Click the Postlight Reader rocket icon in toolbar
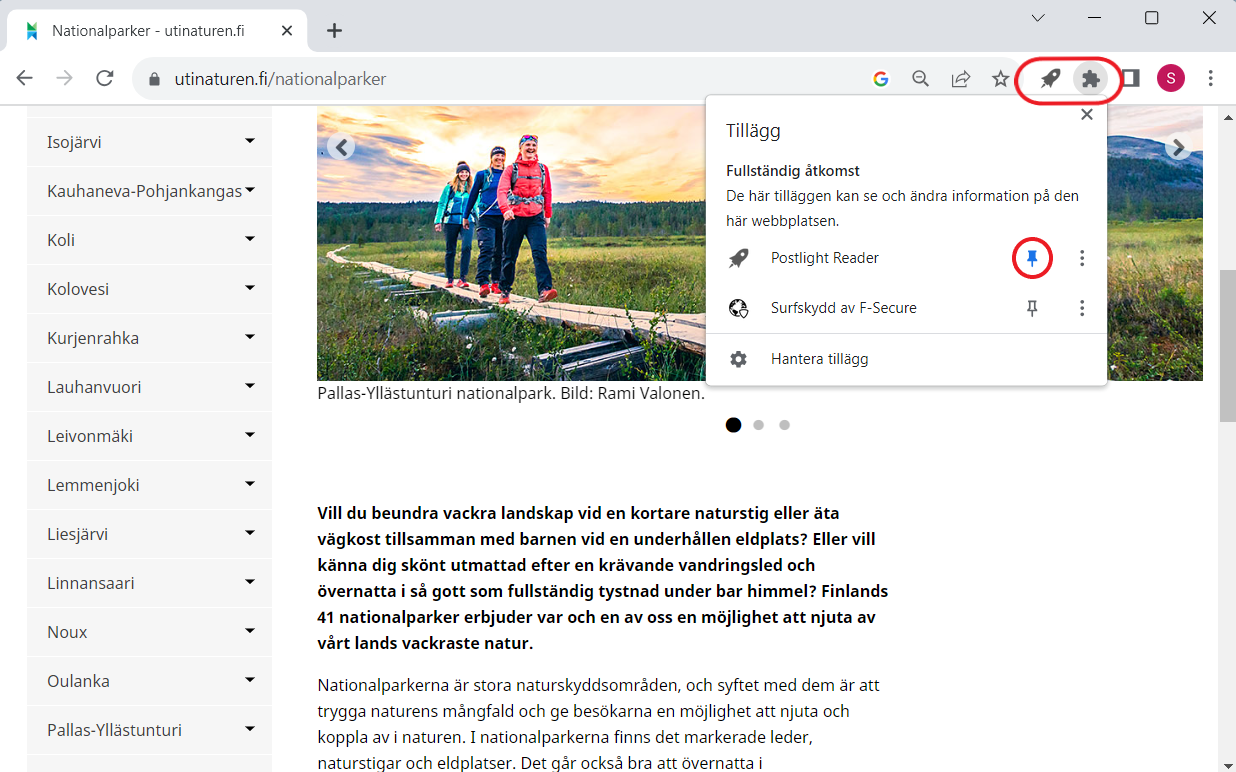This screenshot has height=772, width=1236. pos(1050,79)
